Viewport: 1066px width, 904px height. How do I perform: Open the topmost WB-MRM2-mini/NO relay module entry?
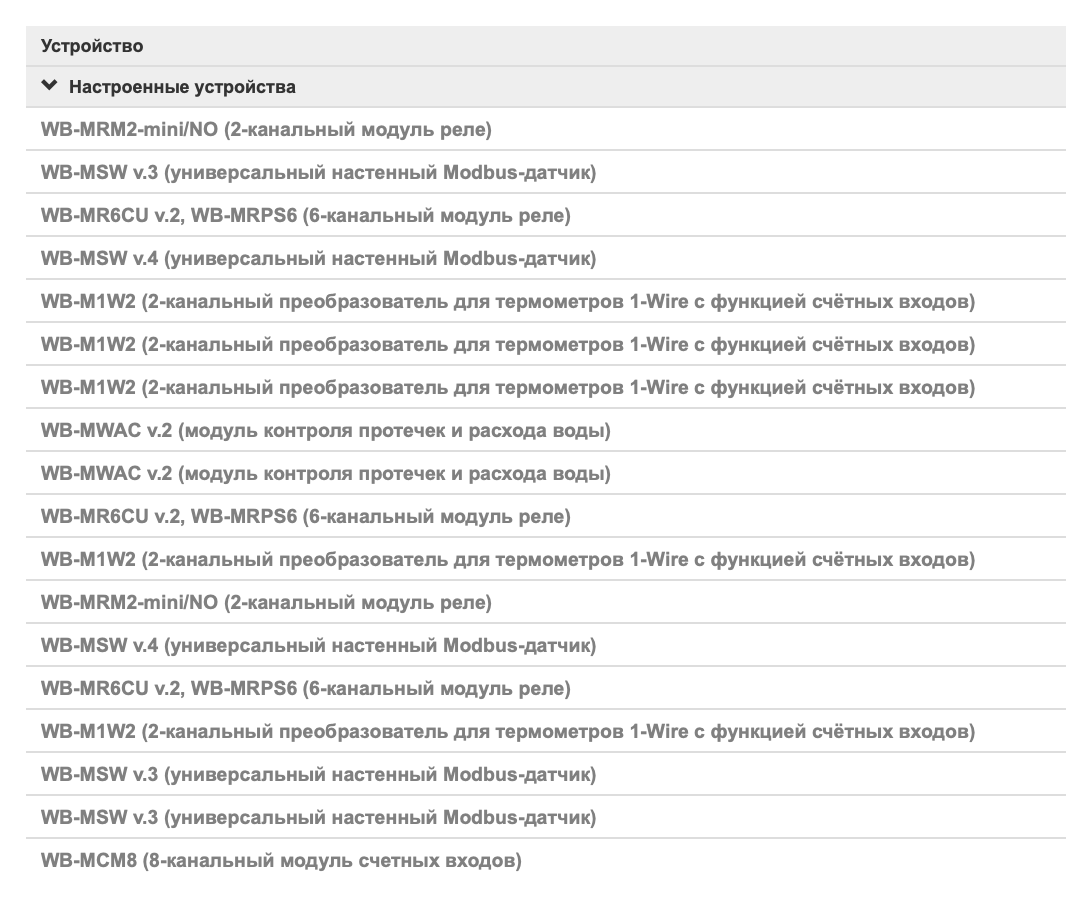click(x=546, y=129)
